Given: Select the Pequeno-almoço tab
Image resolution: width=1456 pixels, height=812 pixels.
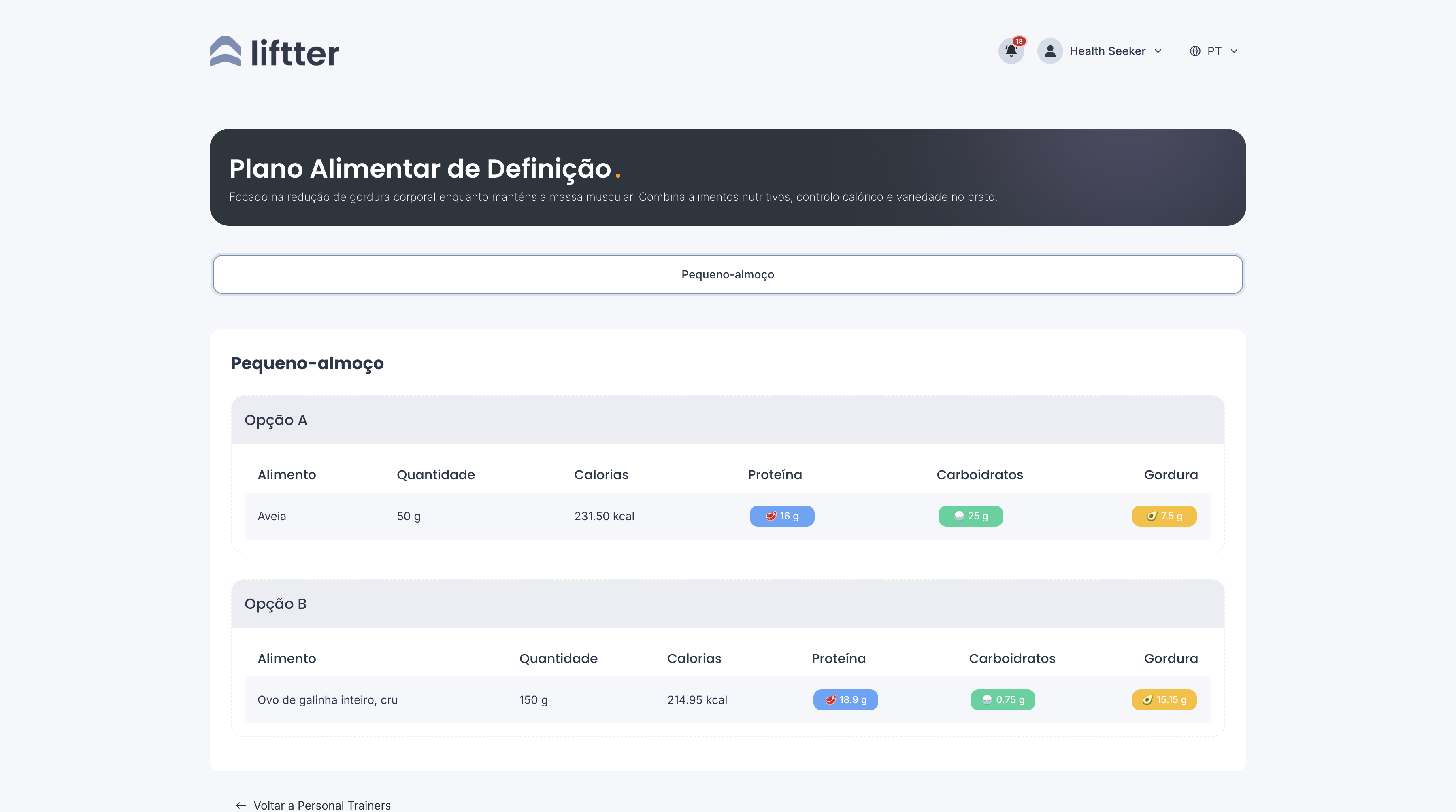Looking at the screenshot, I should 728,274.
